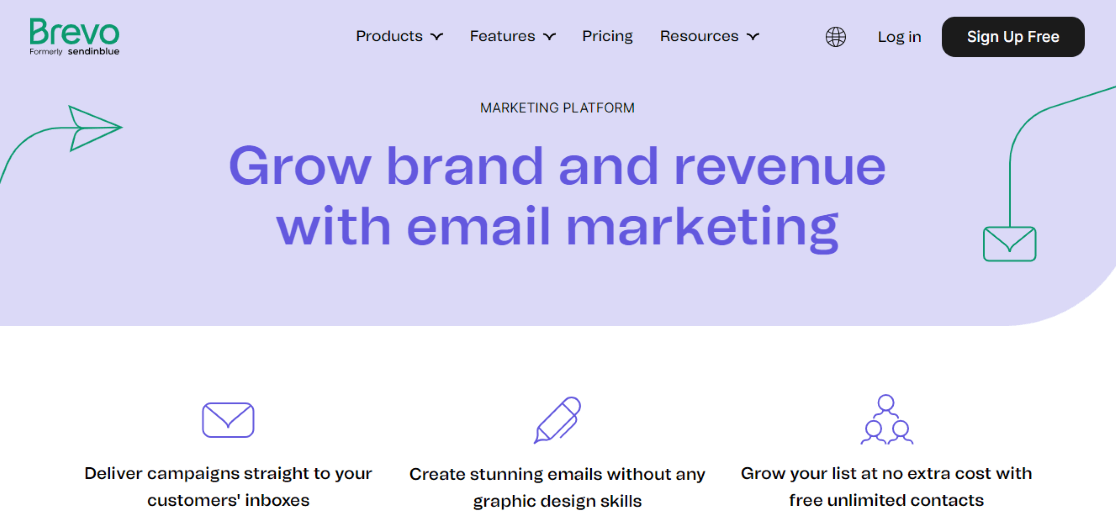
Task: Click the purple envelope campaigns icon
Action: (x=228, y=420)
